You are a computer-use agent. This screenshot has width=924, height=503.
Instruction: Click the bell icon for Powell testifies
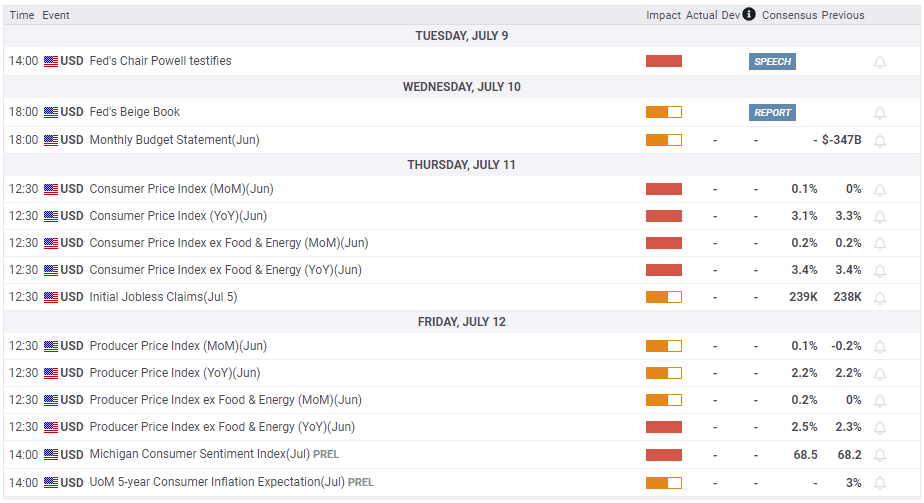[880, 62]
